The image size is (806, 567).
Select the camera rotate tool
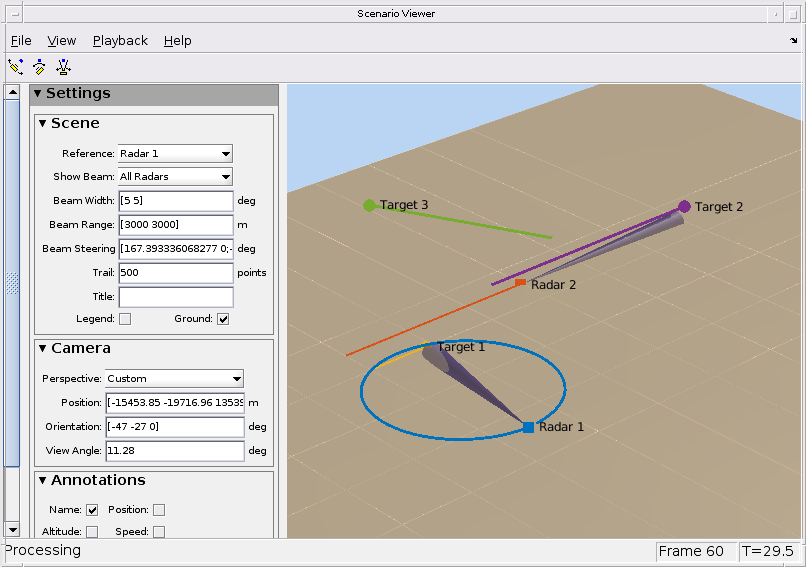[x=40, y=67]
